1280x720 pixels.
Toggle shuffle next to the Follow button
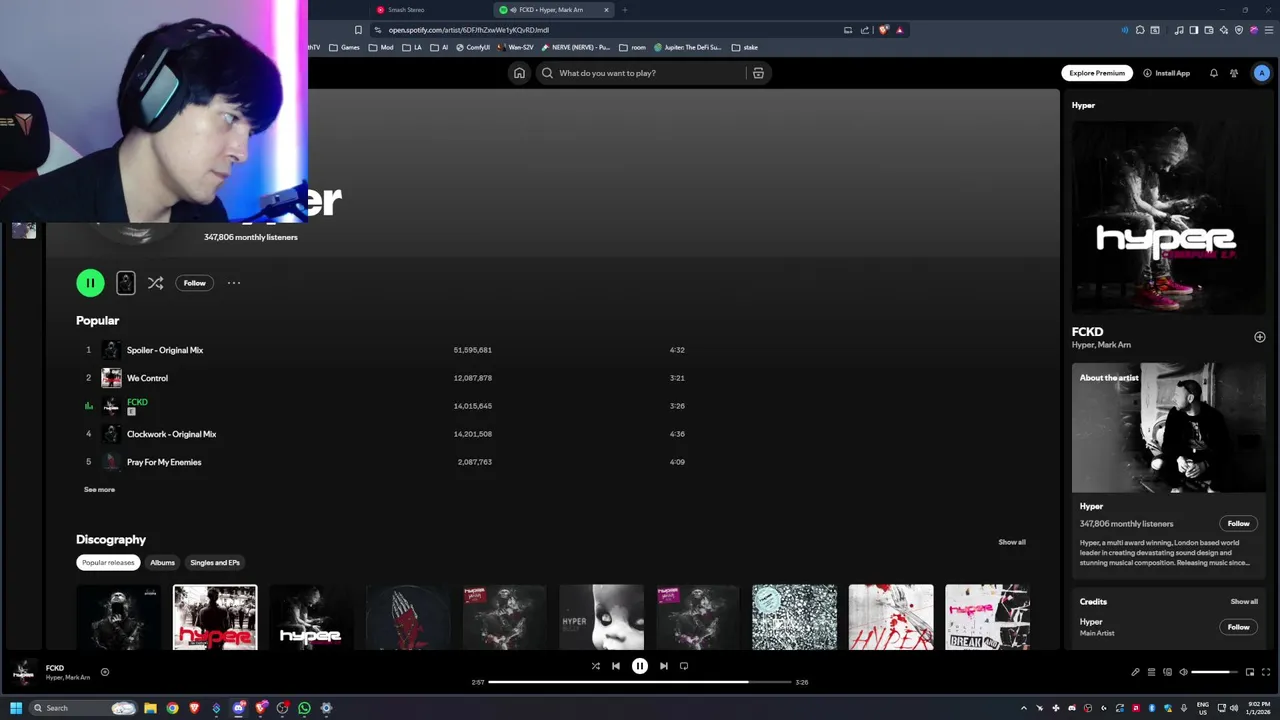(155, 283)
